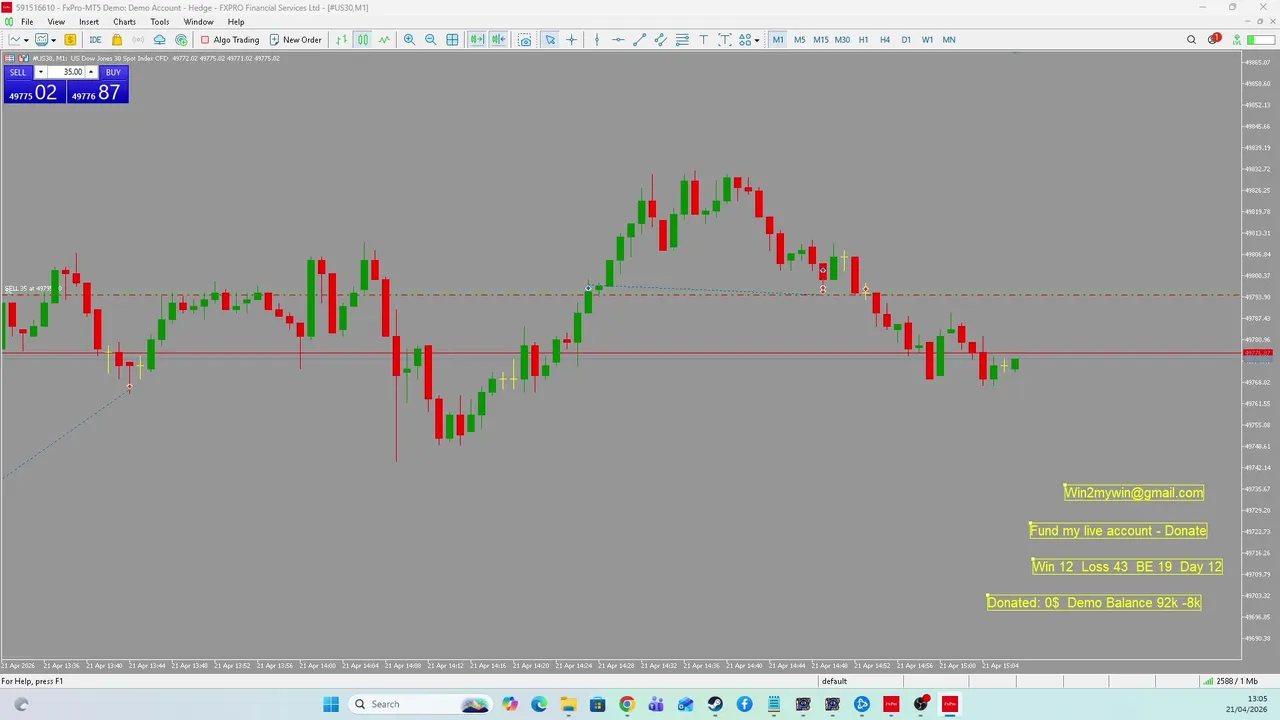The width and height of the screenshot is (1280, 720).
Task: Draw a vertical line on chart
Action: click(597, 40)
